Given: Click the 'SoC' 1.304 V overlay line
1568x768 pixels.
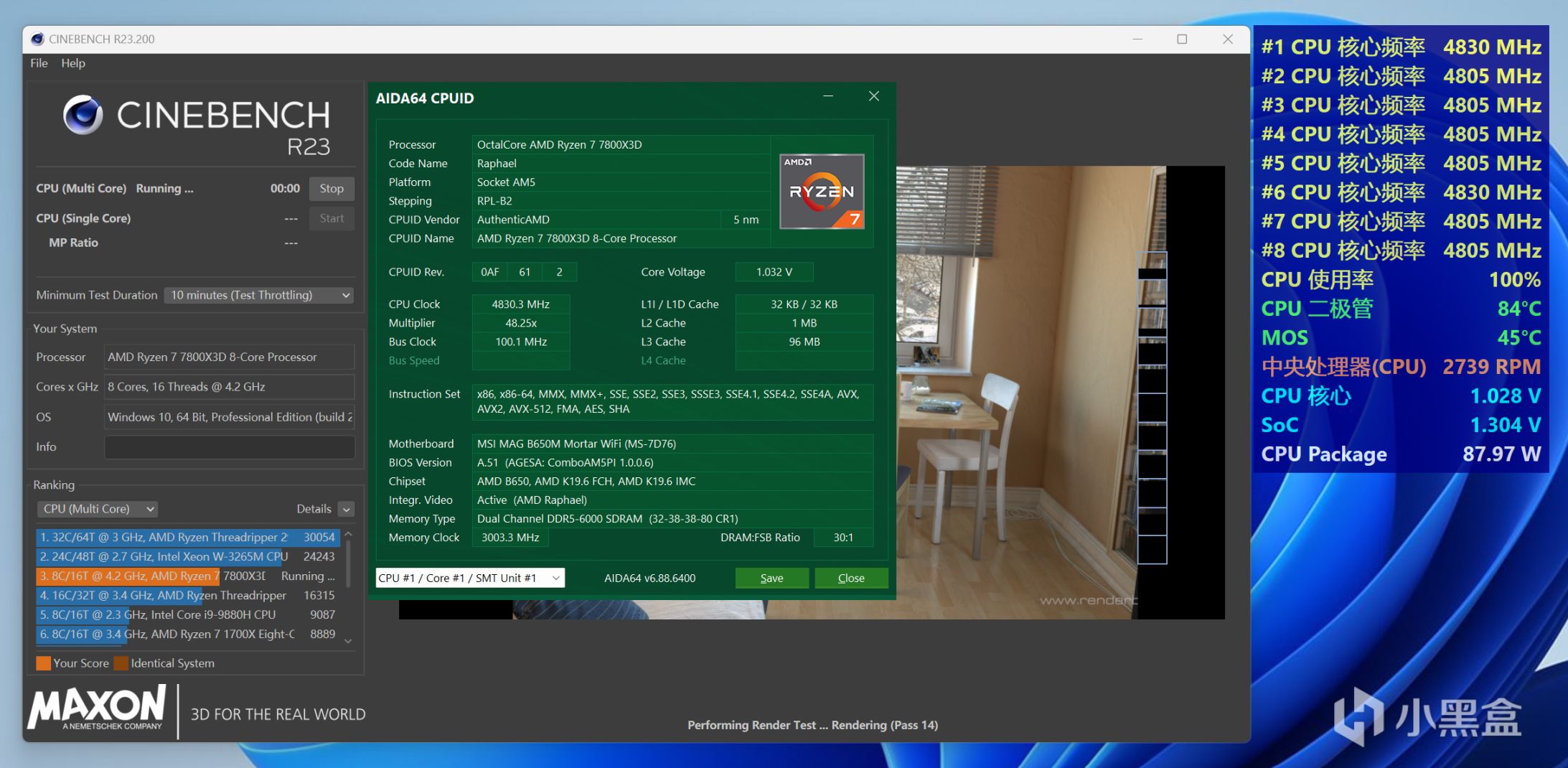Looking at the screenshot, I should point(1401,425).
